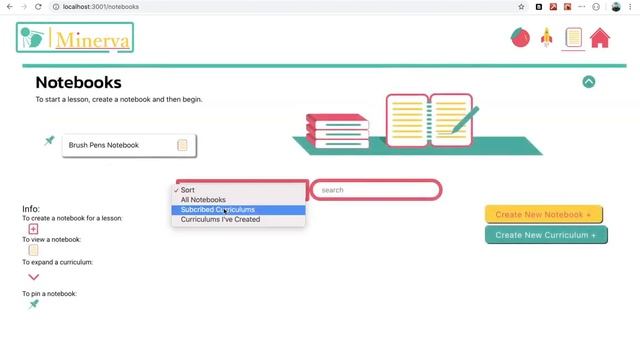Viewport: 640px width, 360px height.
Task: Open the pomodoro tomato icon in header
Action: [x=520, y=38]
